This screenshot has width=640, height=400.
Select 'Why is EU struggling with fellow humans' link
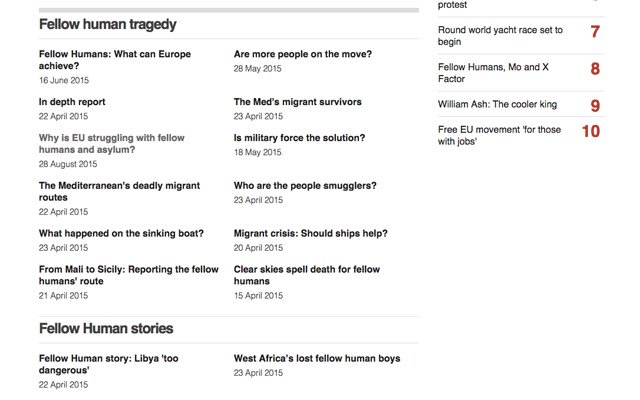tap(111, 144)
